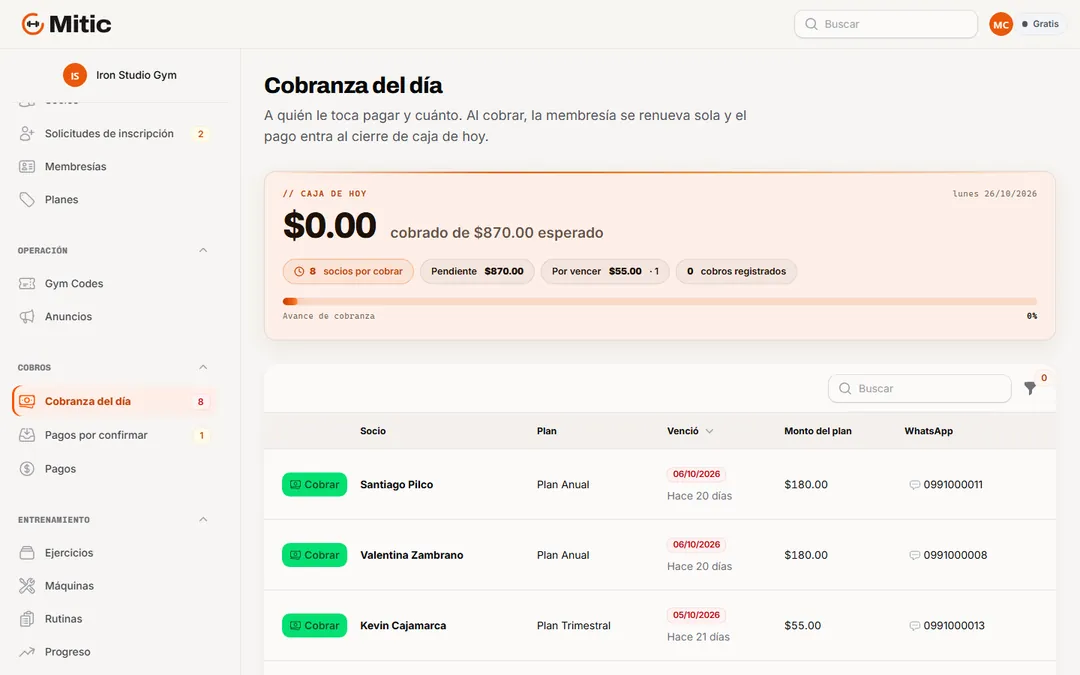Click the Avance de cobranza progress bar
This screenshot has width=1080, height=675.
click(x=659, y=302)
